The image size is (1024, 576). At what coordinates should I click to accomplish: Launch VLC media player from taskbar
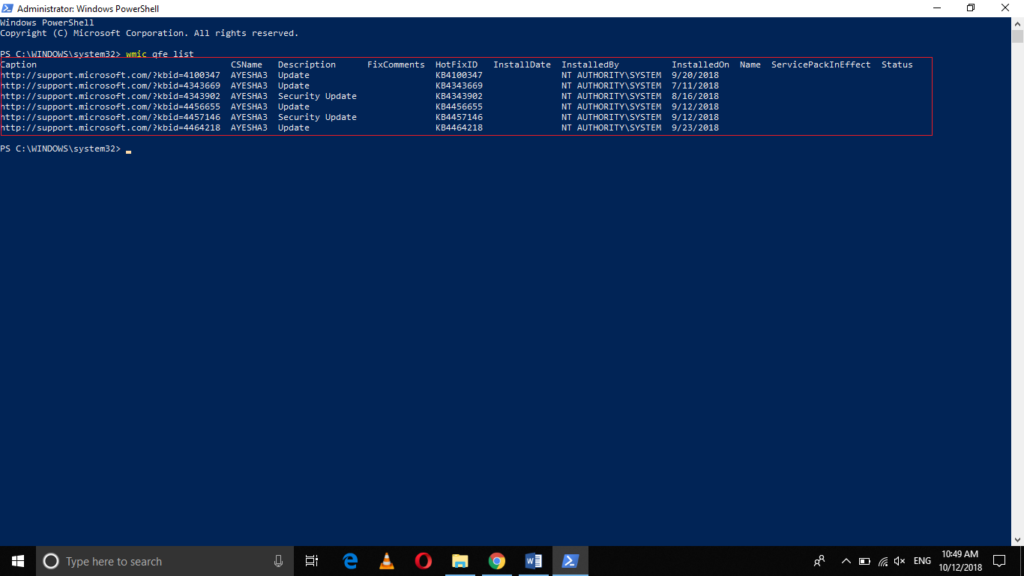385,561
